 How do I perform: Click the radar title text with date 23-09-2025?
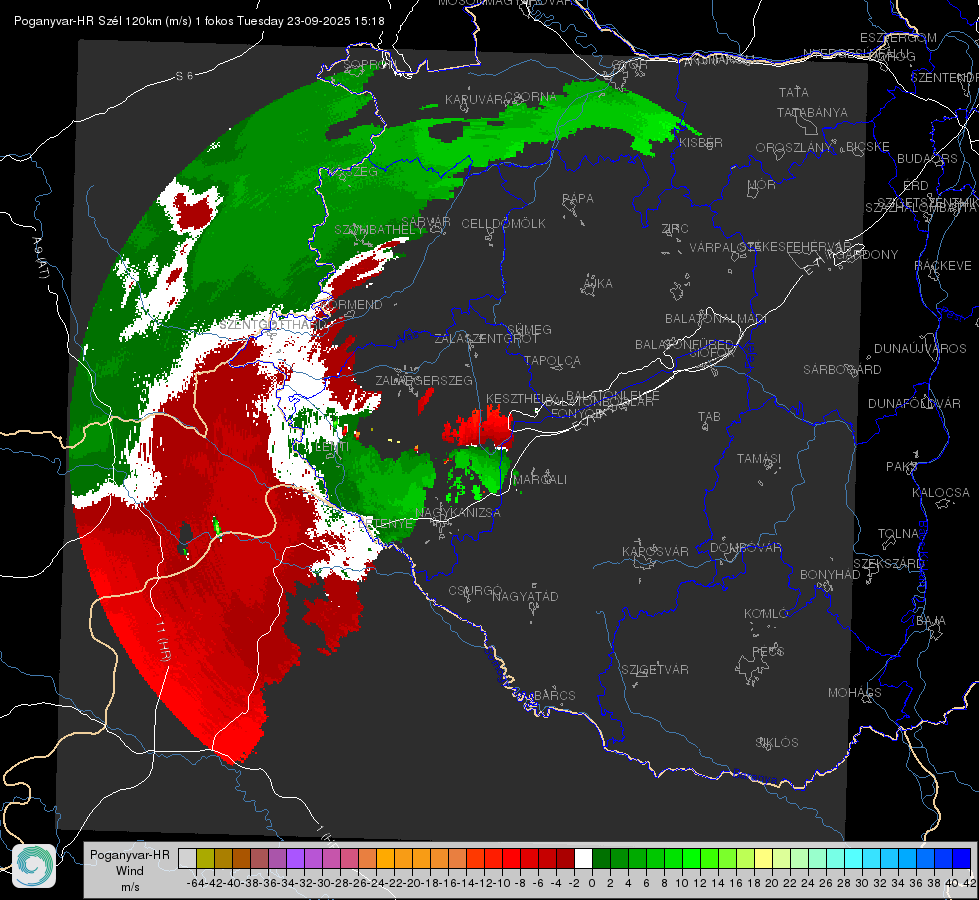click(x=199, y=21)
